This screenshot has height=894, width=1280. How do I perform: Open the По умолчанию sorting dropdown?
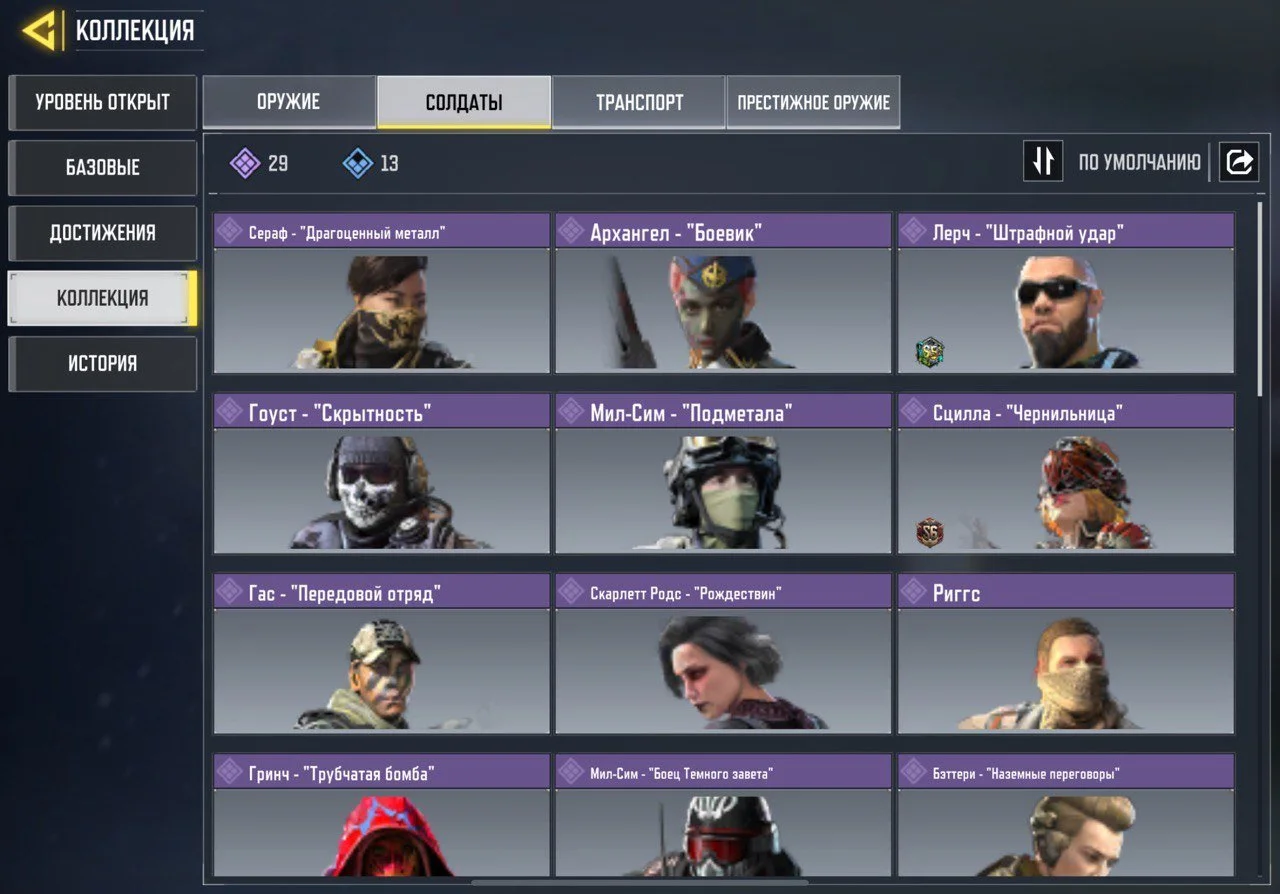click(1139, 161)
